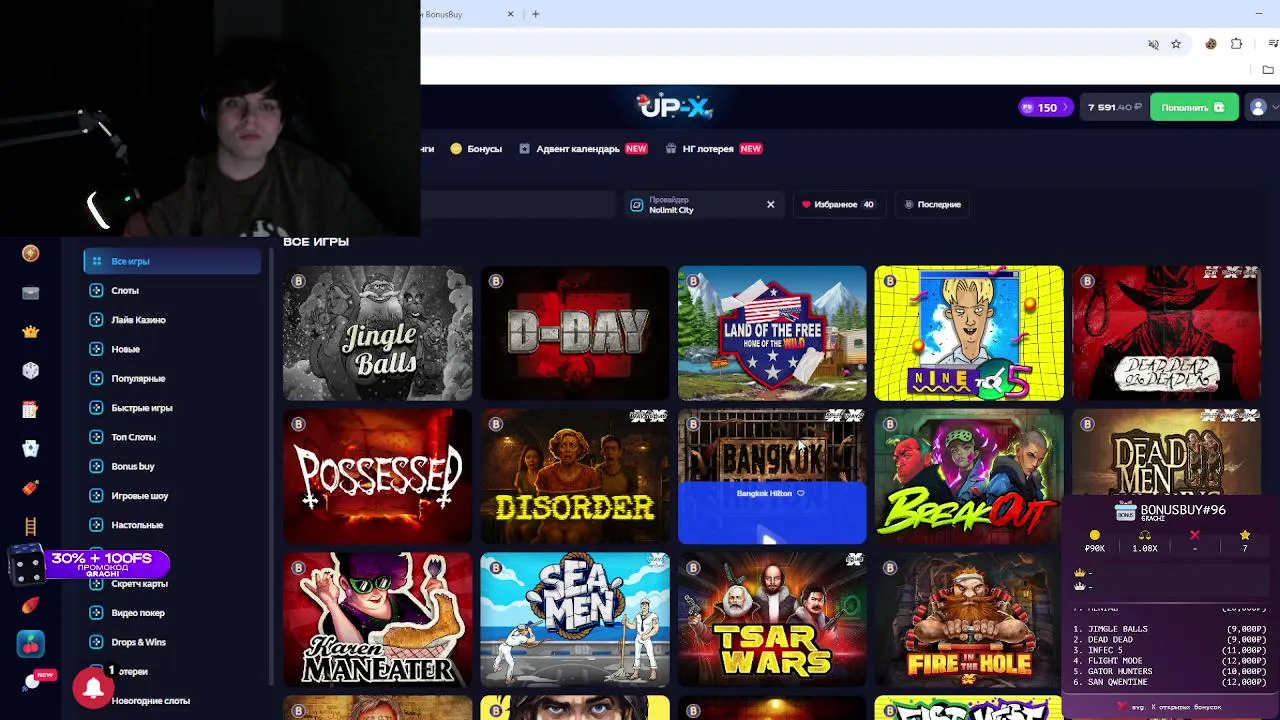Screen dimensions: 1280x720
Task: Open Break Out game thumbnail
Action: point(967,476)
